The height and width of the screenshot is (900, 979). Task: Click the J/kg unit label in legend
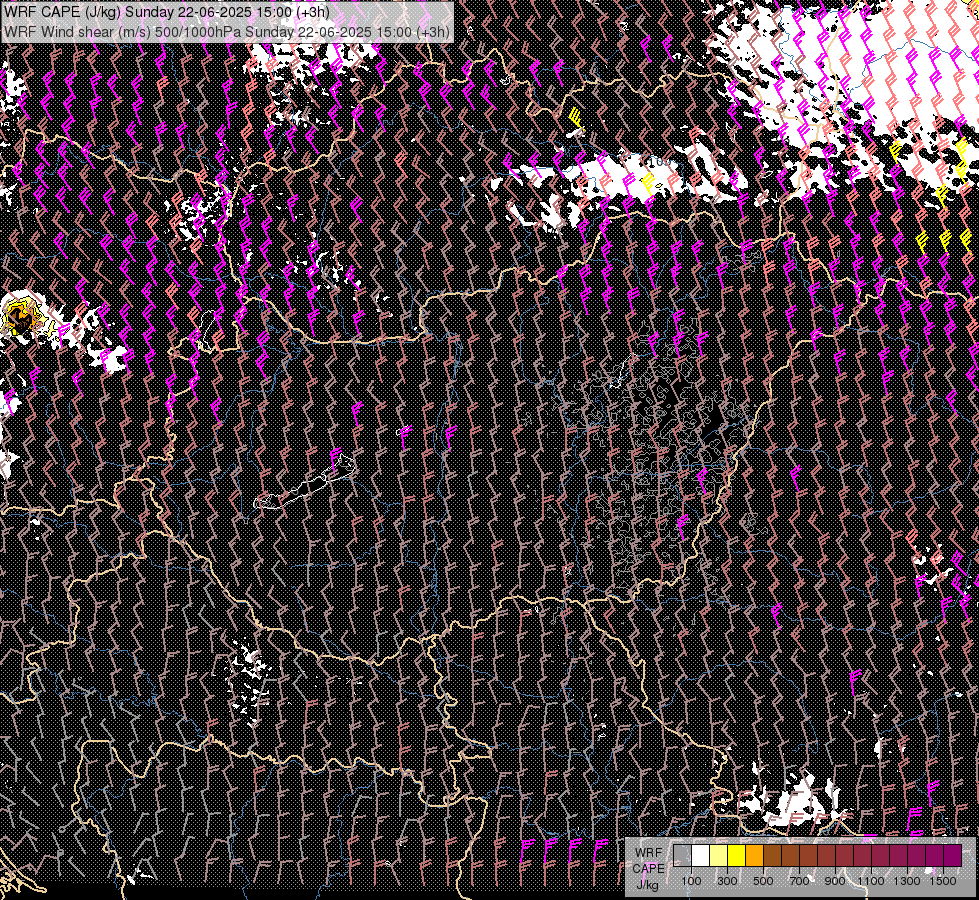pyautogui.click(x=648, y=885)
